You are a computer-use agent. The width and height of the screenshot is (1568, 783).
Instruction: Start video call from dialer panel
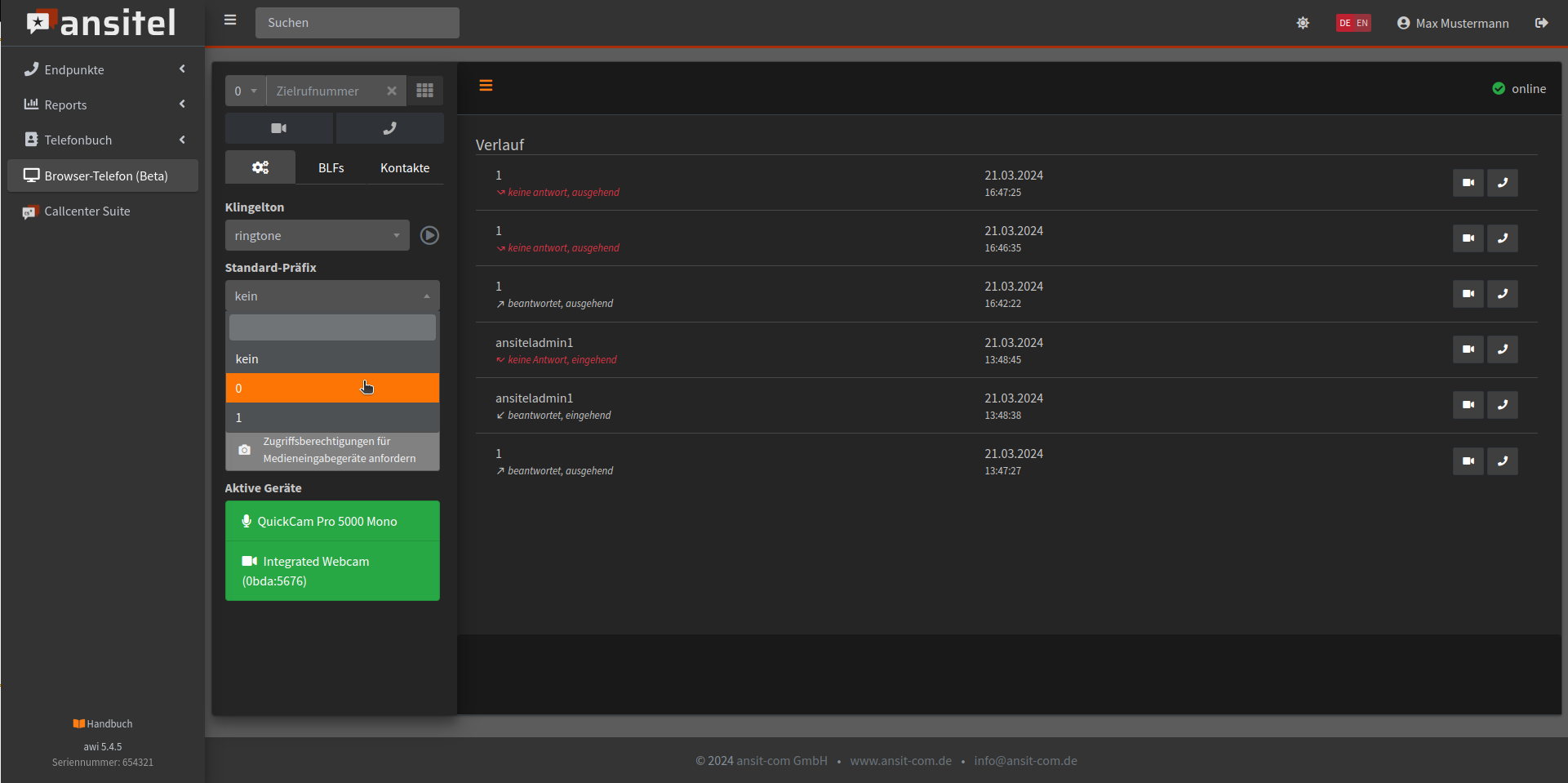tap(278, 128)
